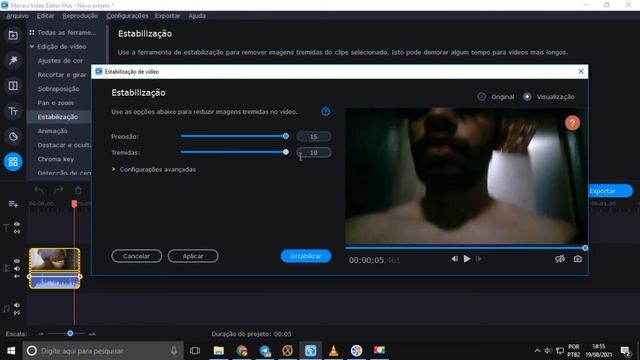
Task: Click the Tremidas slider handle
Action: [x=286, y=152]
